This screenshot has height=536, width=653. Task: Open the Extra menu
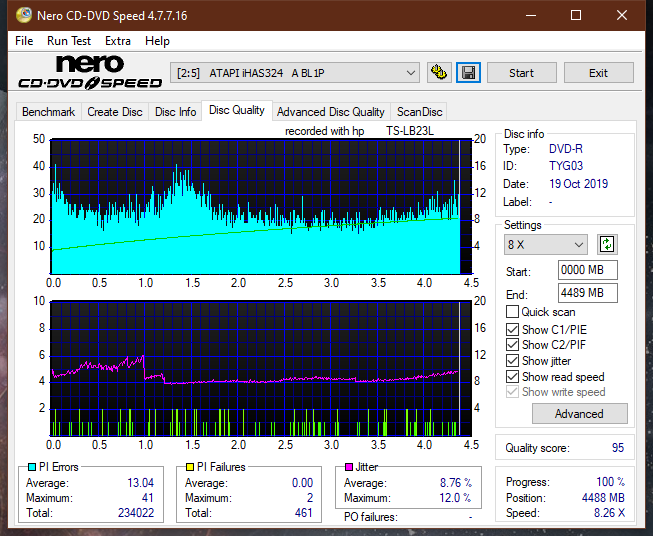pos(118,41)
